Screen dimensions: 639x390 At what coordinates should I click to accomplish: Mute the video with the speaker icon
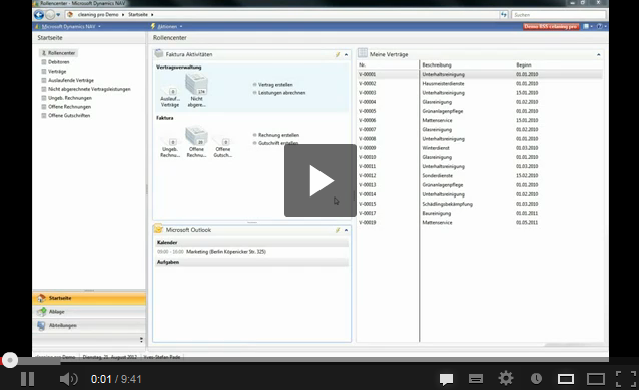point(68,379)
